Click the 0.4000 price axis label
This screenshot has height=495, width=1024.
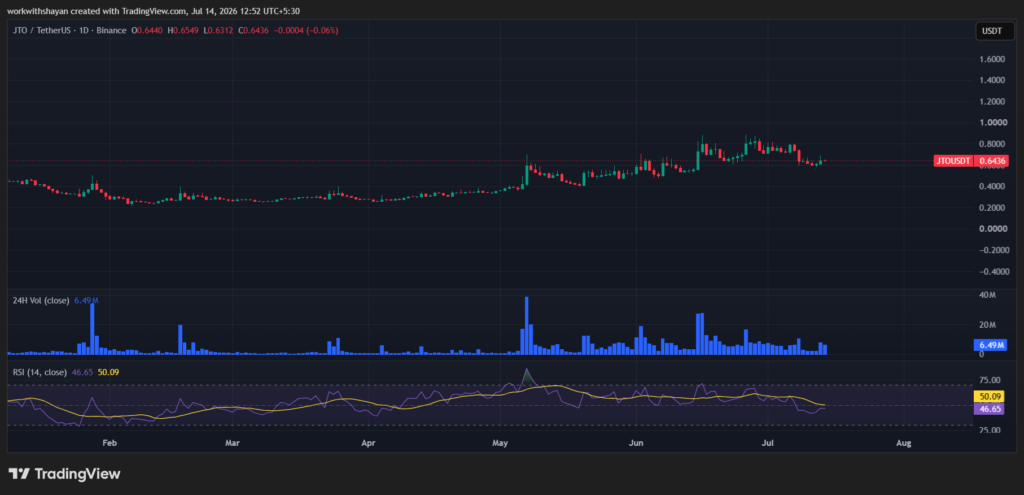[x=991, y=186]
